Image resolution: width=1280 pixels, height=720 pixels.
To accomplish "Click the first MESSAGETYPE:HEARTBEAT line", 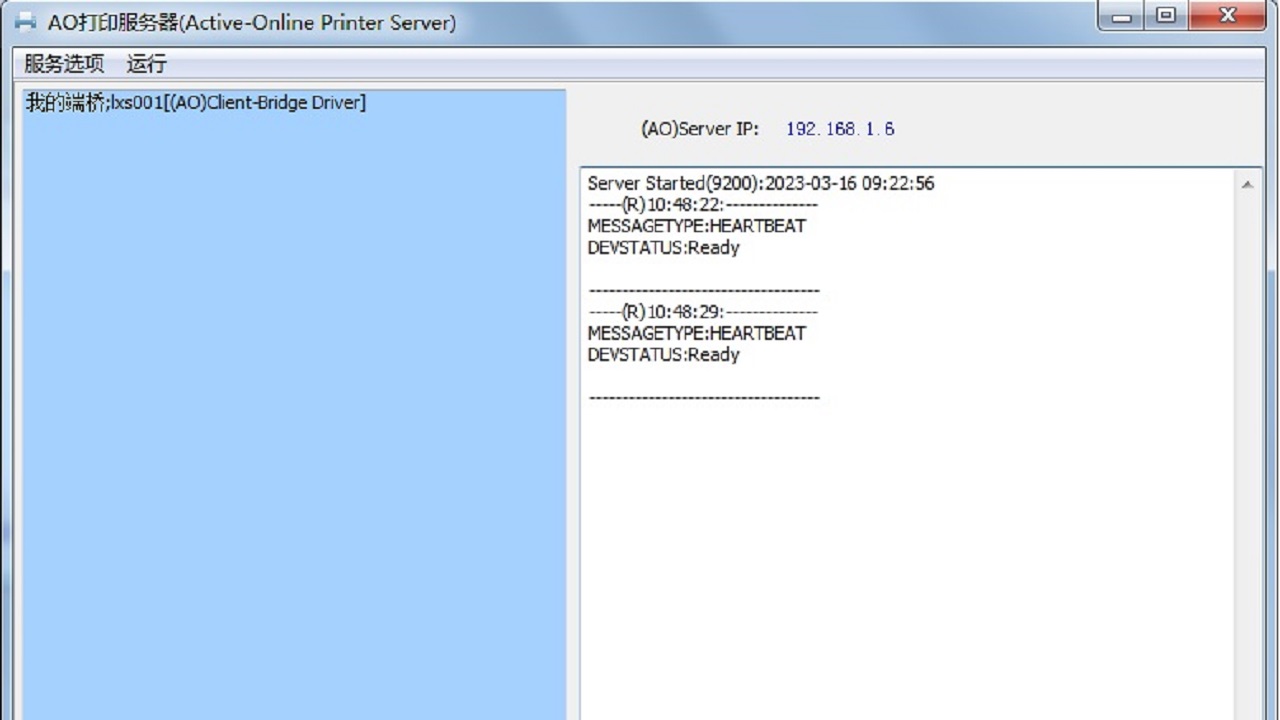I will pyautogui.click(x=696, y=226).
